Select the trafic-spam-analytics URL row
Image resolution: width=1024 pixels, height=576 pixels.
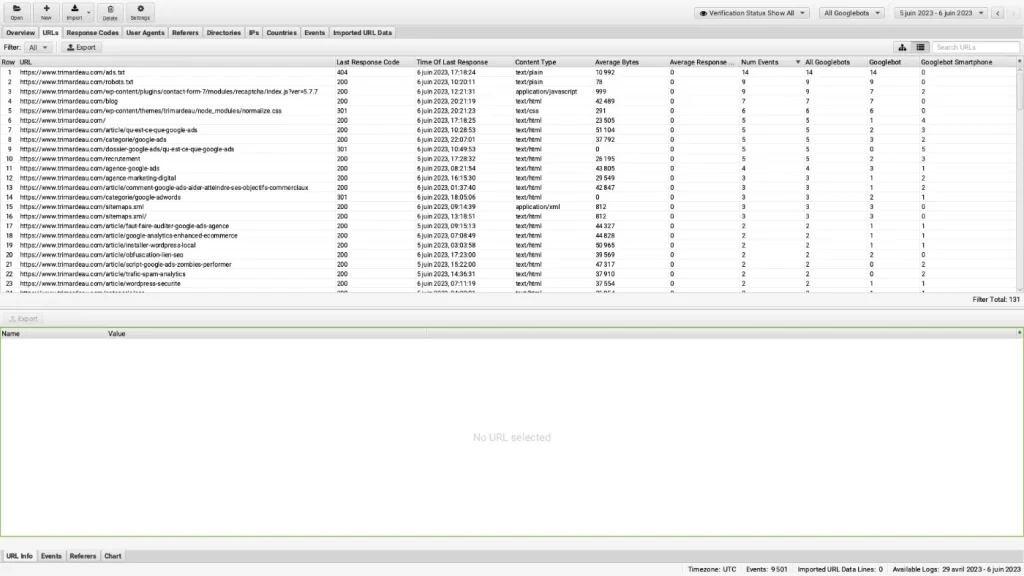coord(509,274)
